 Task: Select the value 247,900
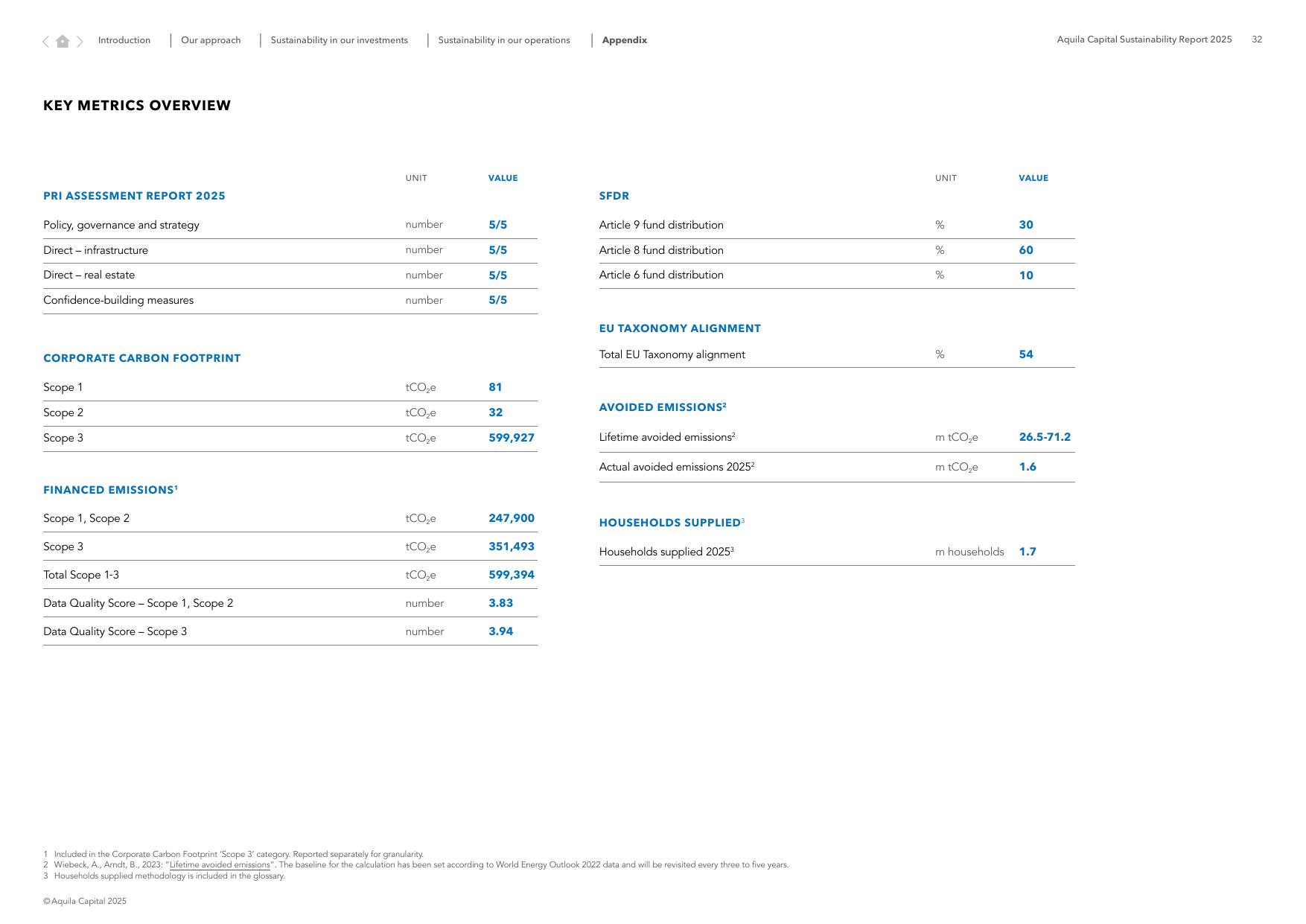coord(512,518)
